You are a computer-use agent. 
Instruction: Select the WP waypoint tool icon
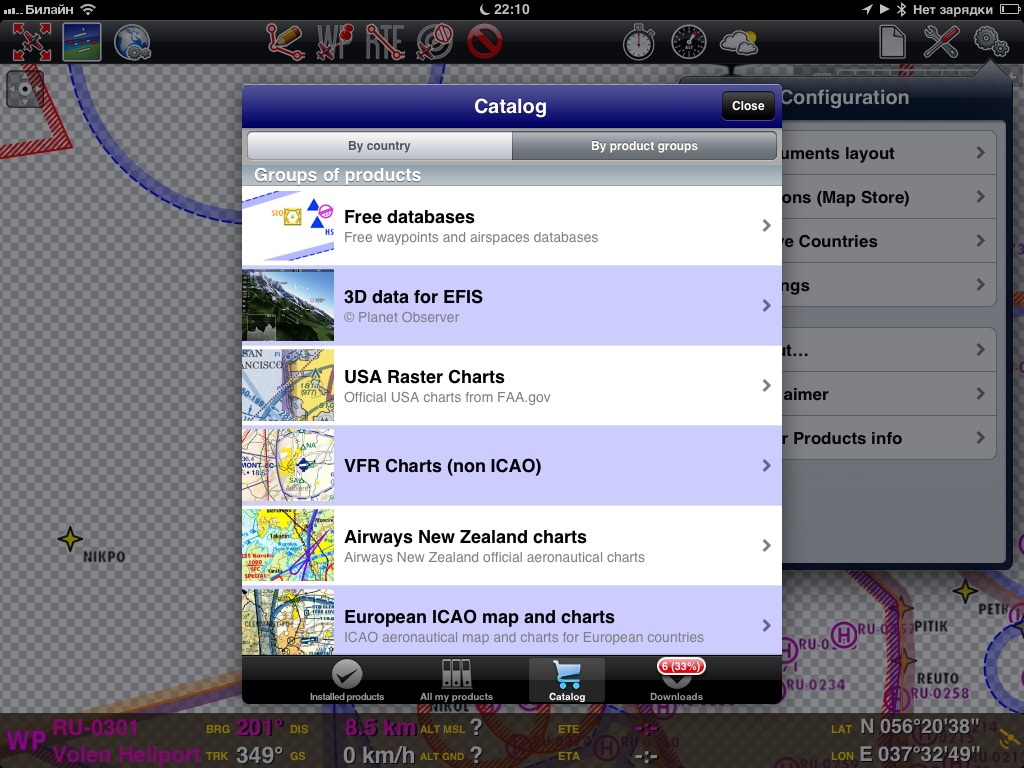point(335,42)
